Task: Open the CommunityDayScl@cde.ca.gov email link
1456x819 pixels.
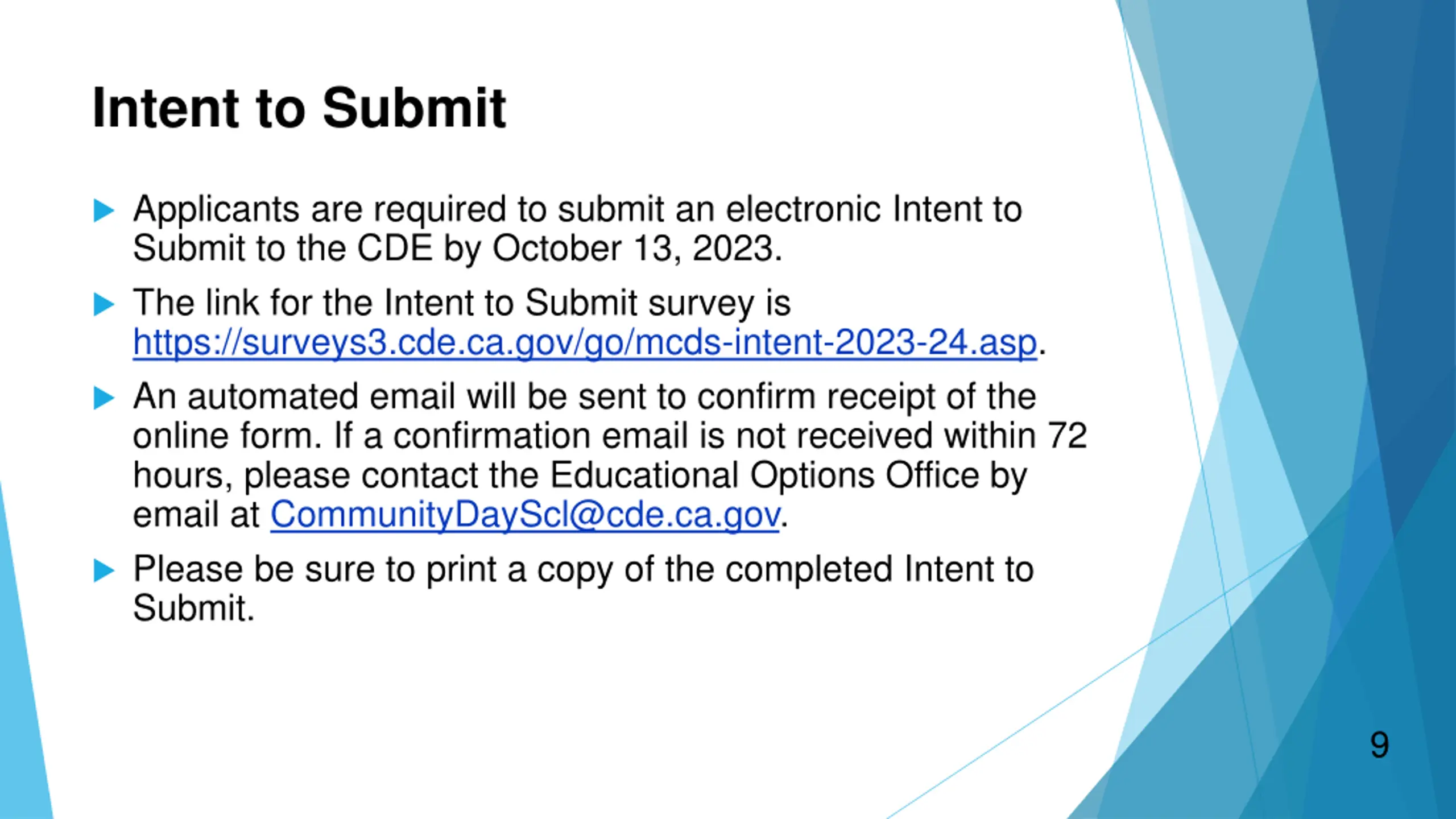Action: (524, 515)
